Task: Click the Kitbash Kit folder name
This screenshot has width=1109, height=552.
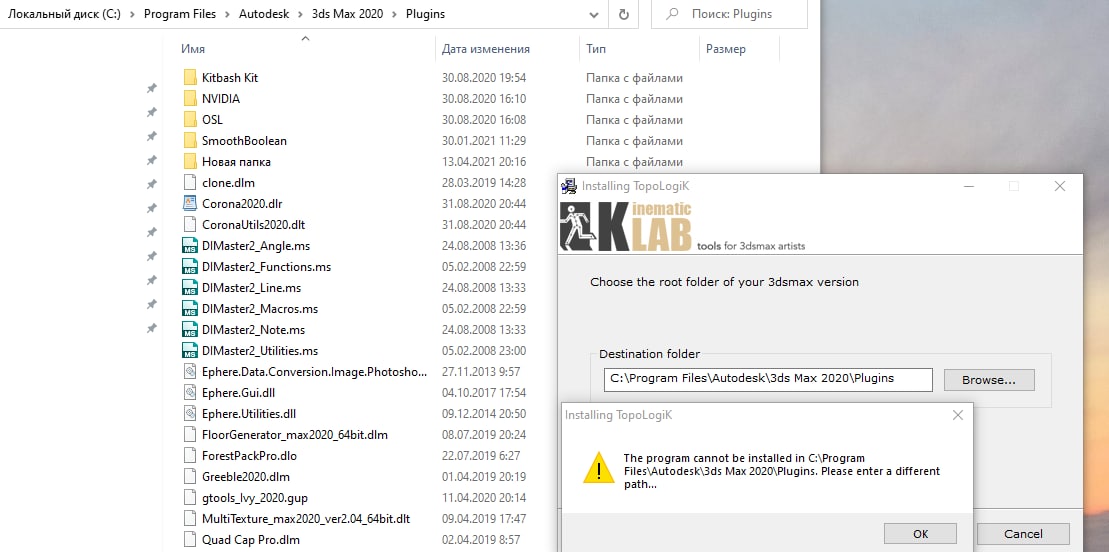Action: (230, 78)
